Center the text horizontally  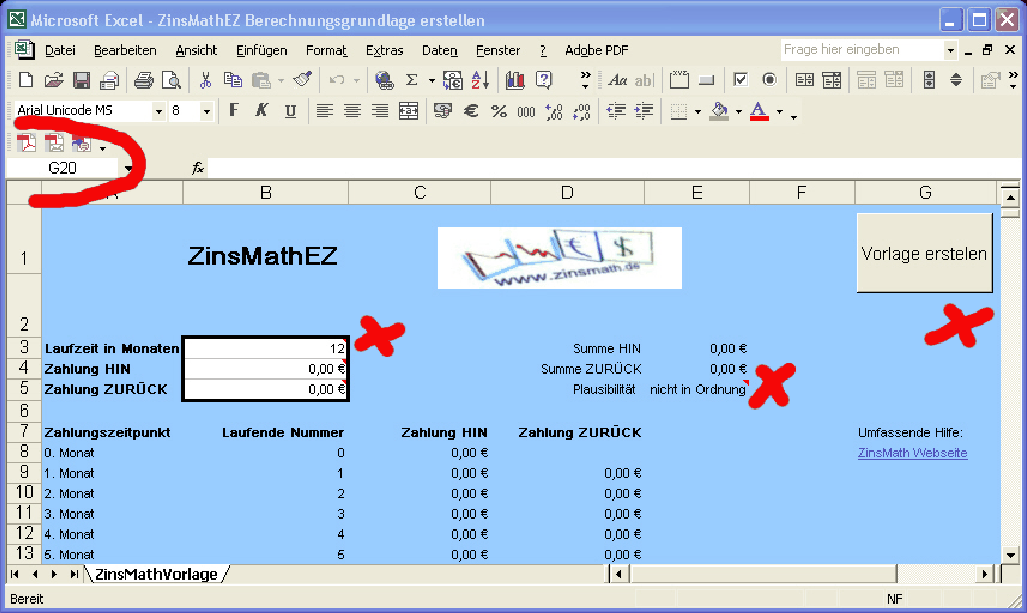click(x=352, y=111)
